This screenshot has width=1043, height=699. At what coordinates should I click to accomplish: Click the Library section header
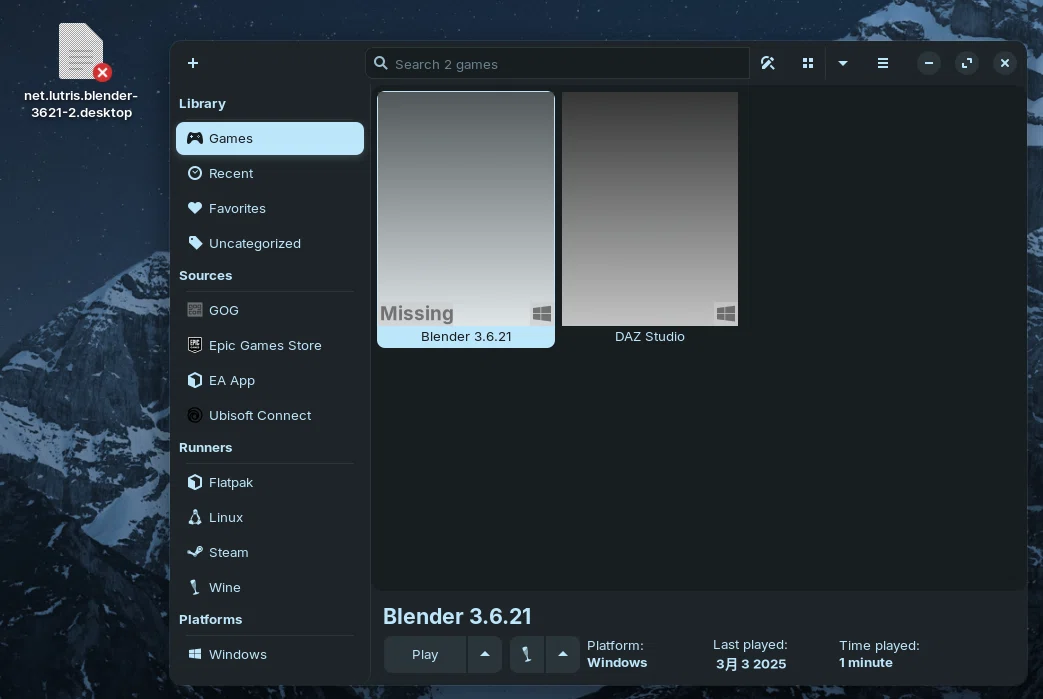(x=202, y=104)
